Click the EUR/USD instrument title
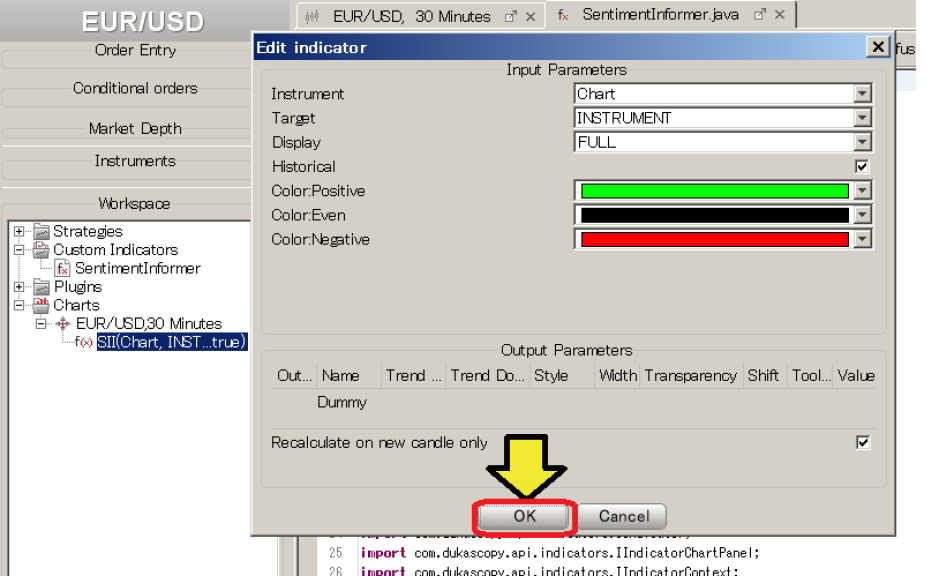The height and width of the screenshot is (576, 939). 143,22
